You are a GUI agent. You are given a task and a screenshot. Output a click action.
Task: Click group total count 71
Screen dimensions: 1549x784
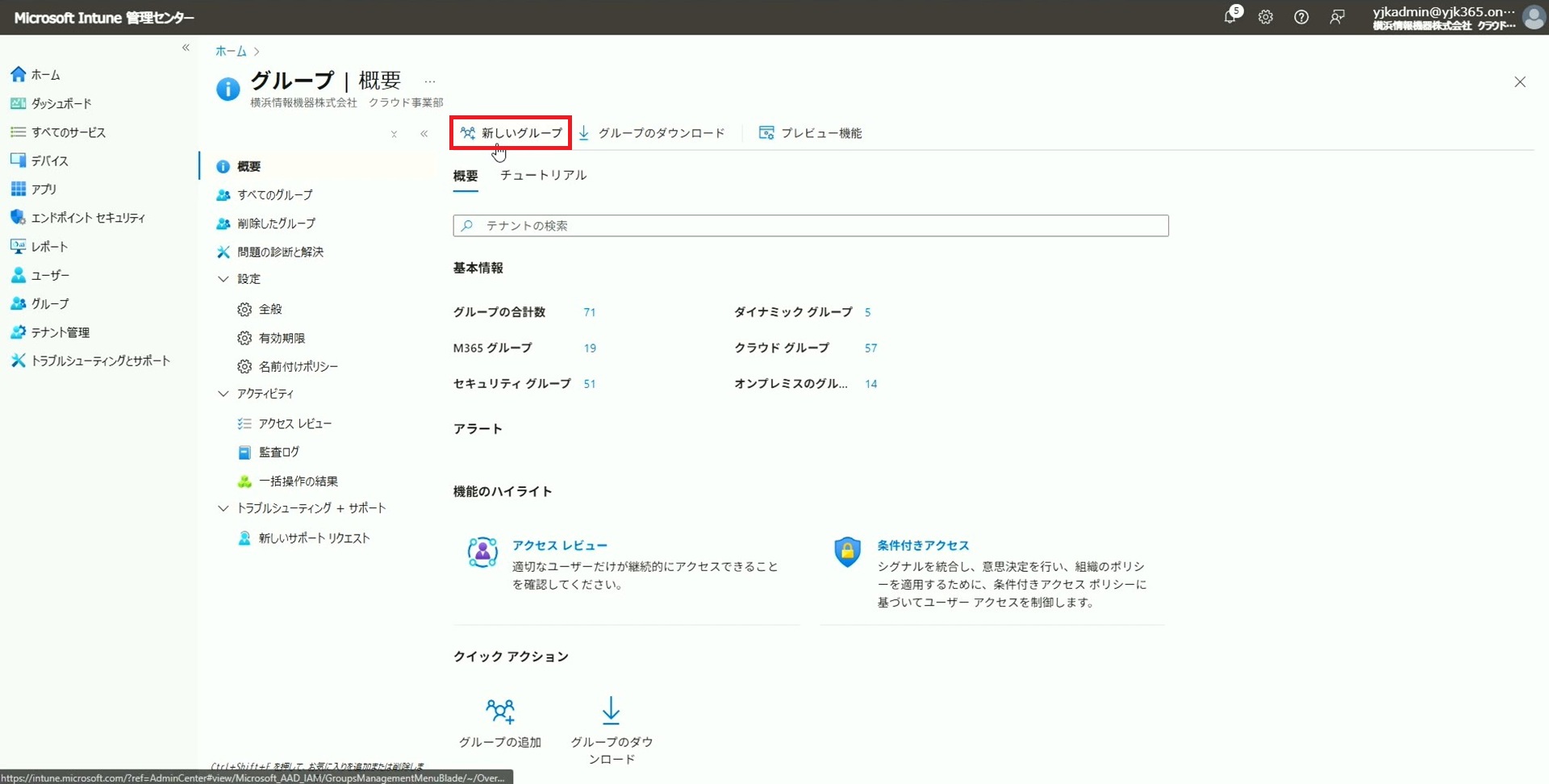pos(590,312)
